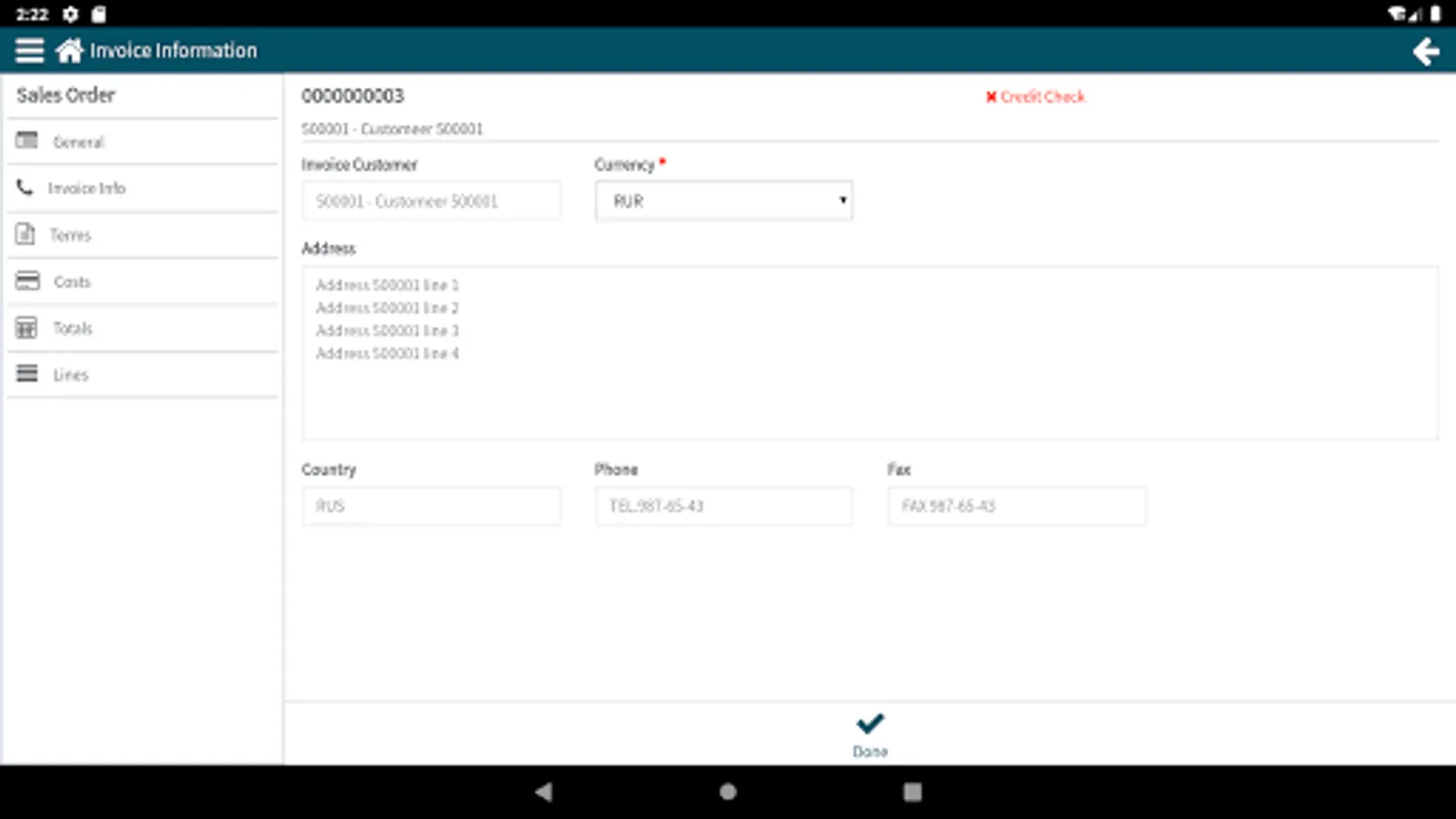Tap the back arrow in header
This screenshot has height=819, width=1456.
1426,51
